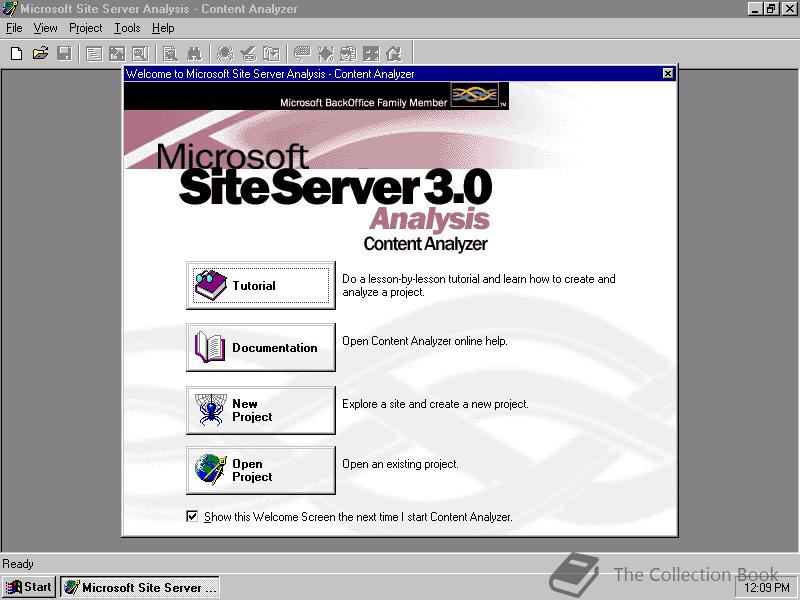The width and height of the screenshot is (800, 600).
Task: Click the spider explore toolbar icon
Action: (x=224, y=53)
